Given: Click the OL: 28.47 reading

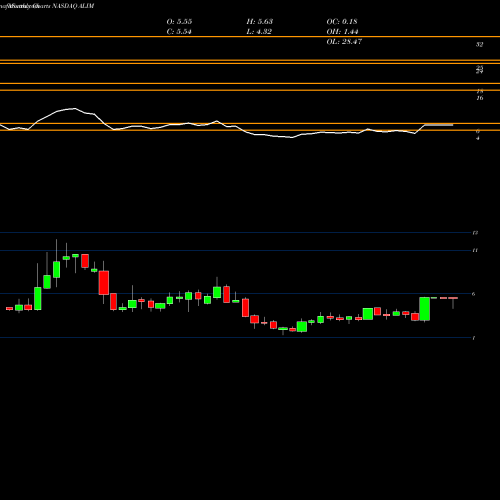Looking at the screenshot, I should click(344, 42).
